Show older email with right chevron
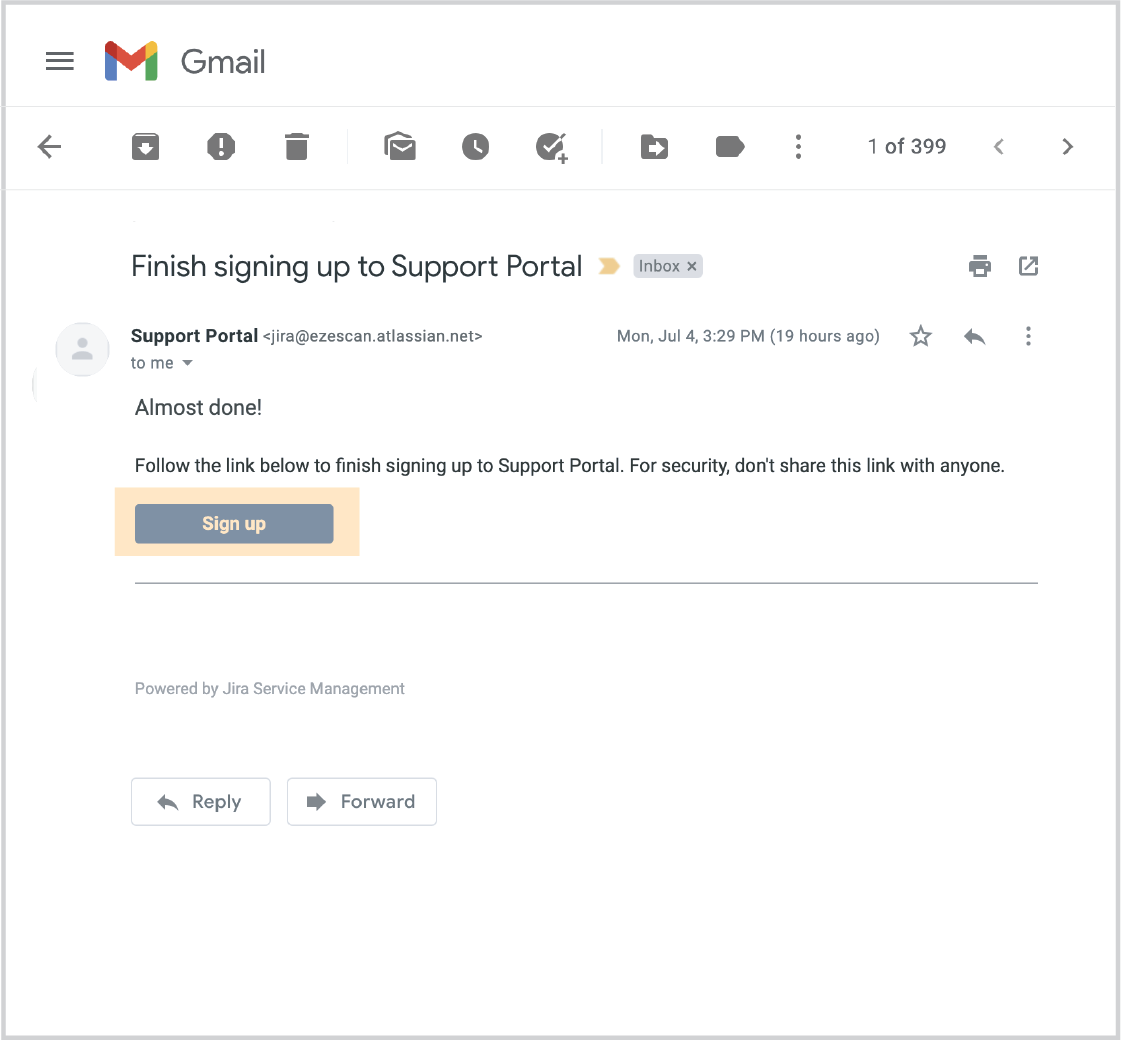Screen dimensions: 1121x1040 1068,147
